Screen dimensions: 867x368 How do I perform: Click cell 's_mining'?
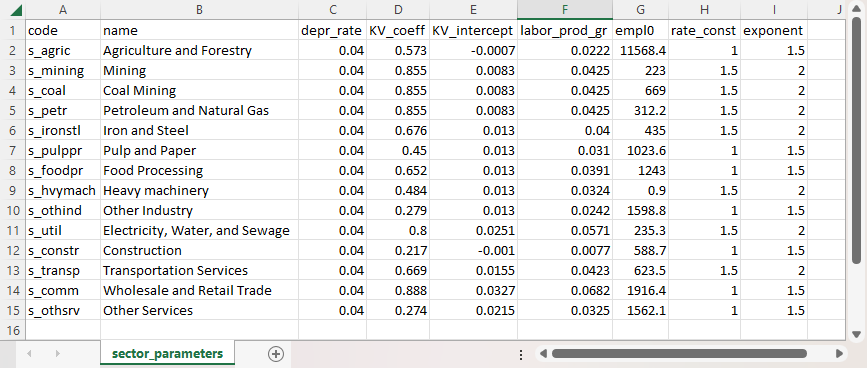[x=63, y=70]
